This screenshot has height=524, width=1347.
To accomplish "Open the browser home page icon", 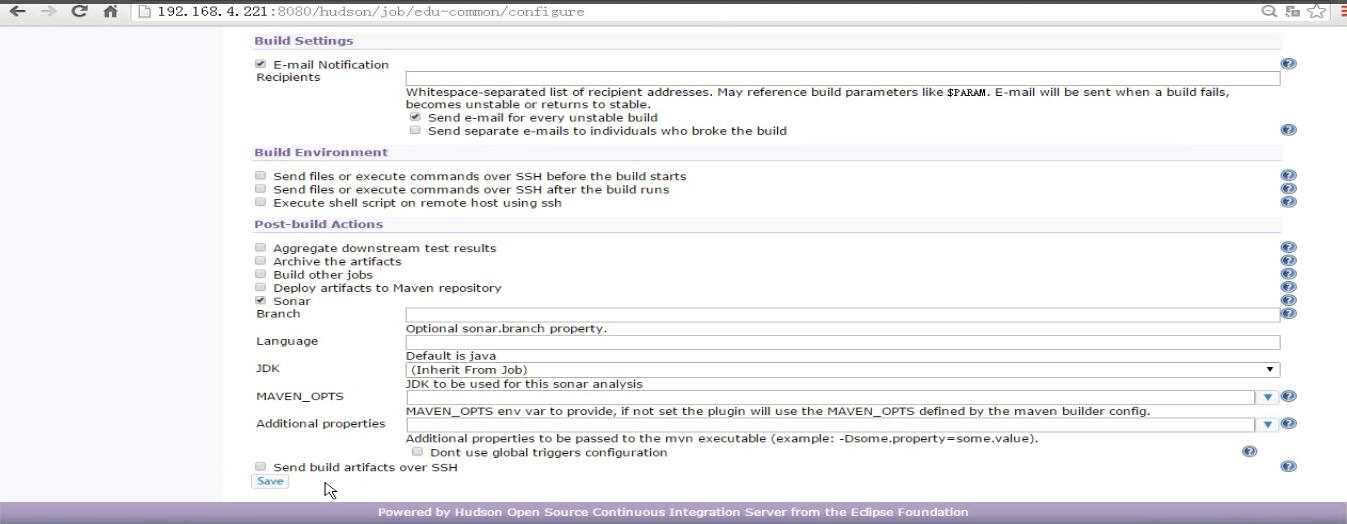I will (x=111, y=12).
